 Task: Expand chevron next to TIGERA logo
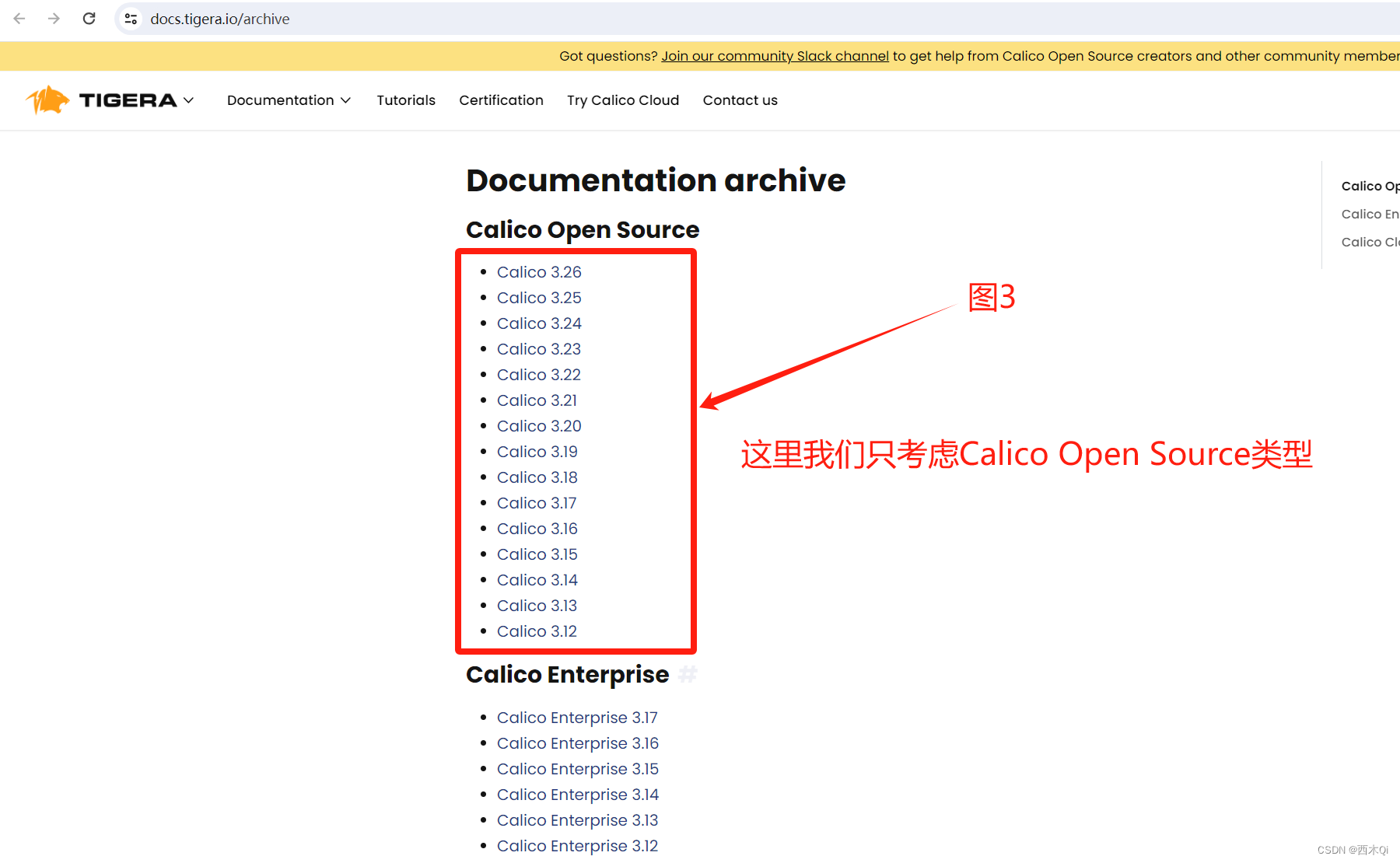tap(188, 100)
